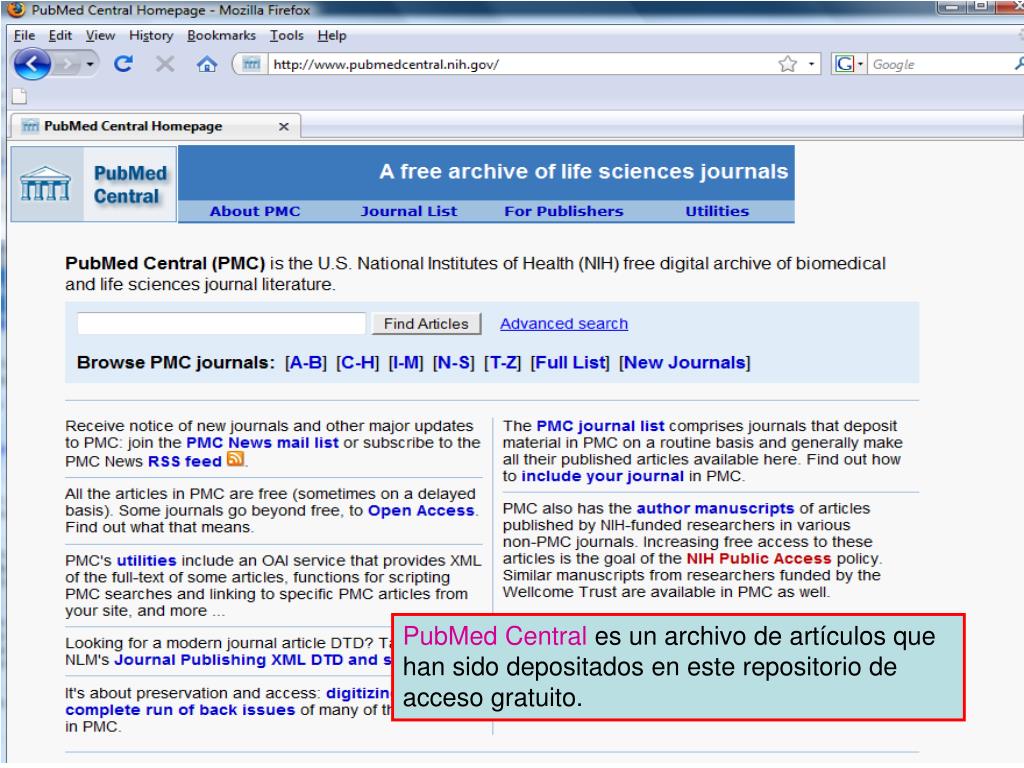Click the PubMed Central logo text
1024x768 pixels.
click(130, 184)
